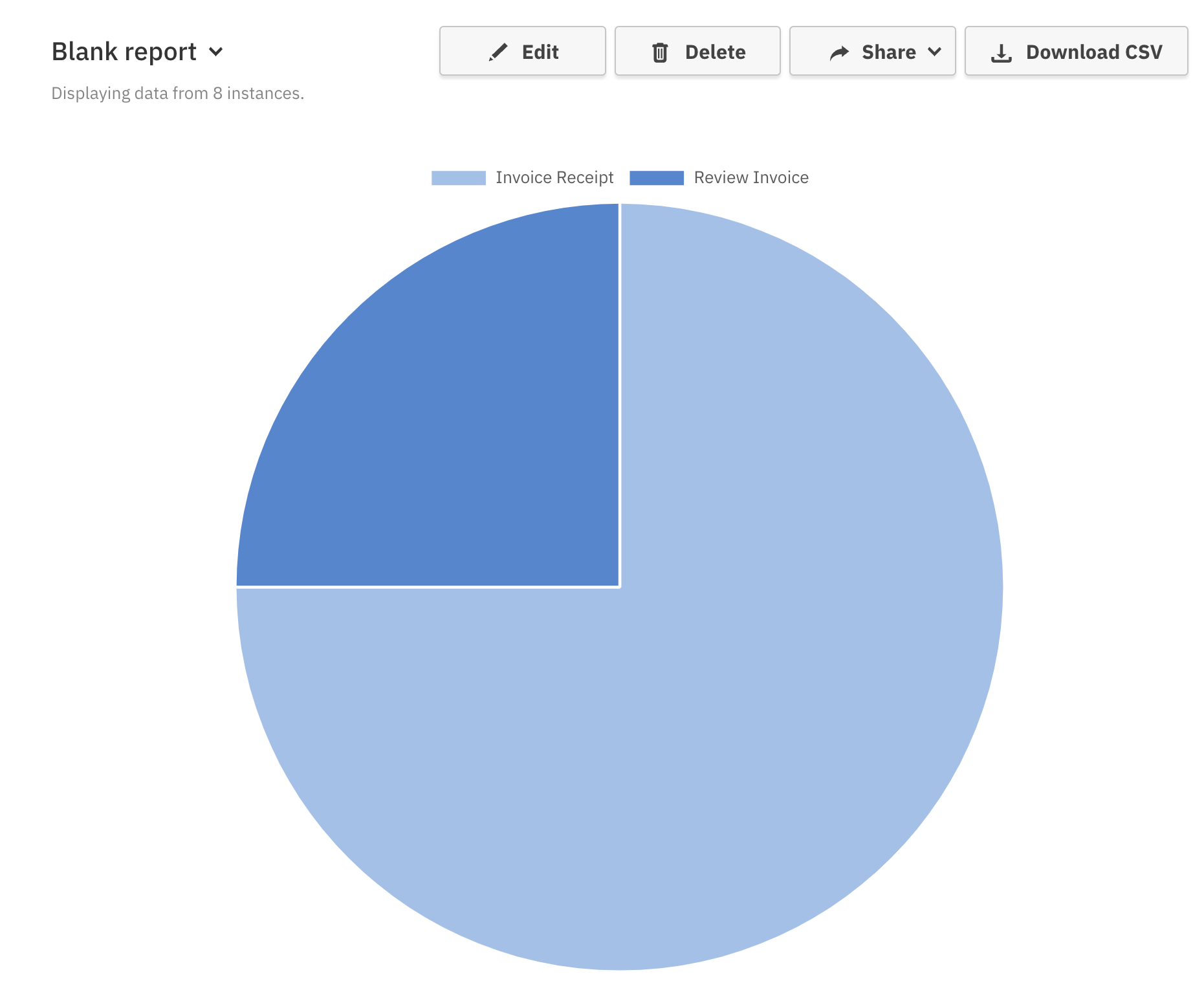This screenshot has width=1204, height=992.
Task: Open the Share dropdown menu
Action: 872,51
